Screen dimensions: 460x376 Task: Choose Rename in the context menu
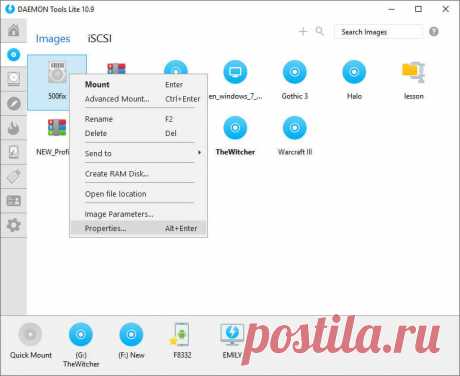coord(139,119)
